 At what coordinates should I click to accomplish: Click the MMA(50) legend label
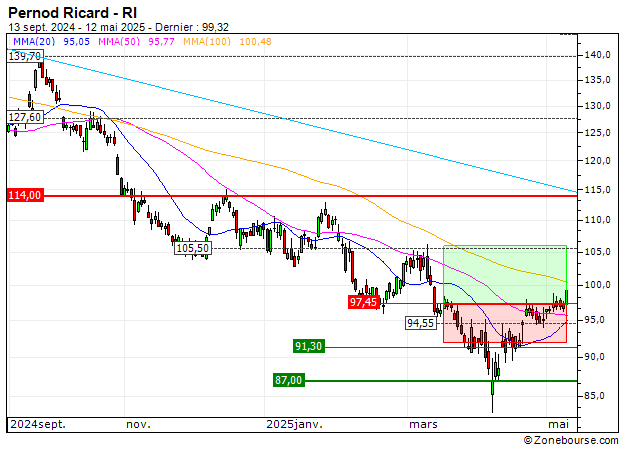pos(119,42)
